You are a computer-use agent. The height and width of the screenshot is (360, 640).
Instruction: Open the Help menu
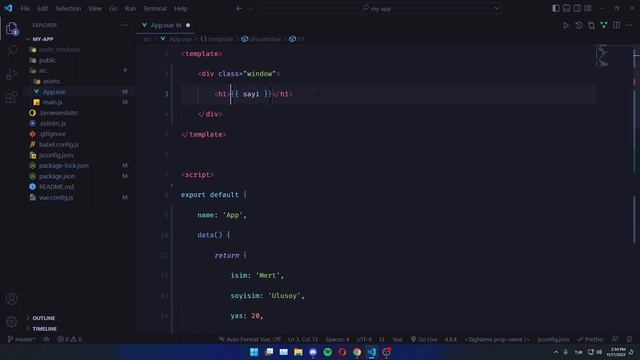[180, 8]
